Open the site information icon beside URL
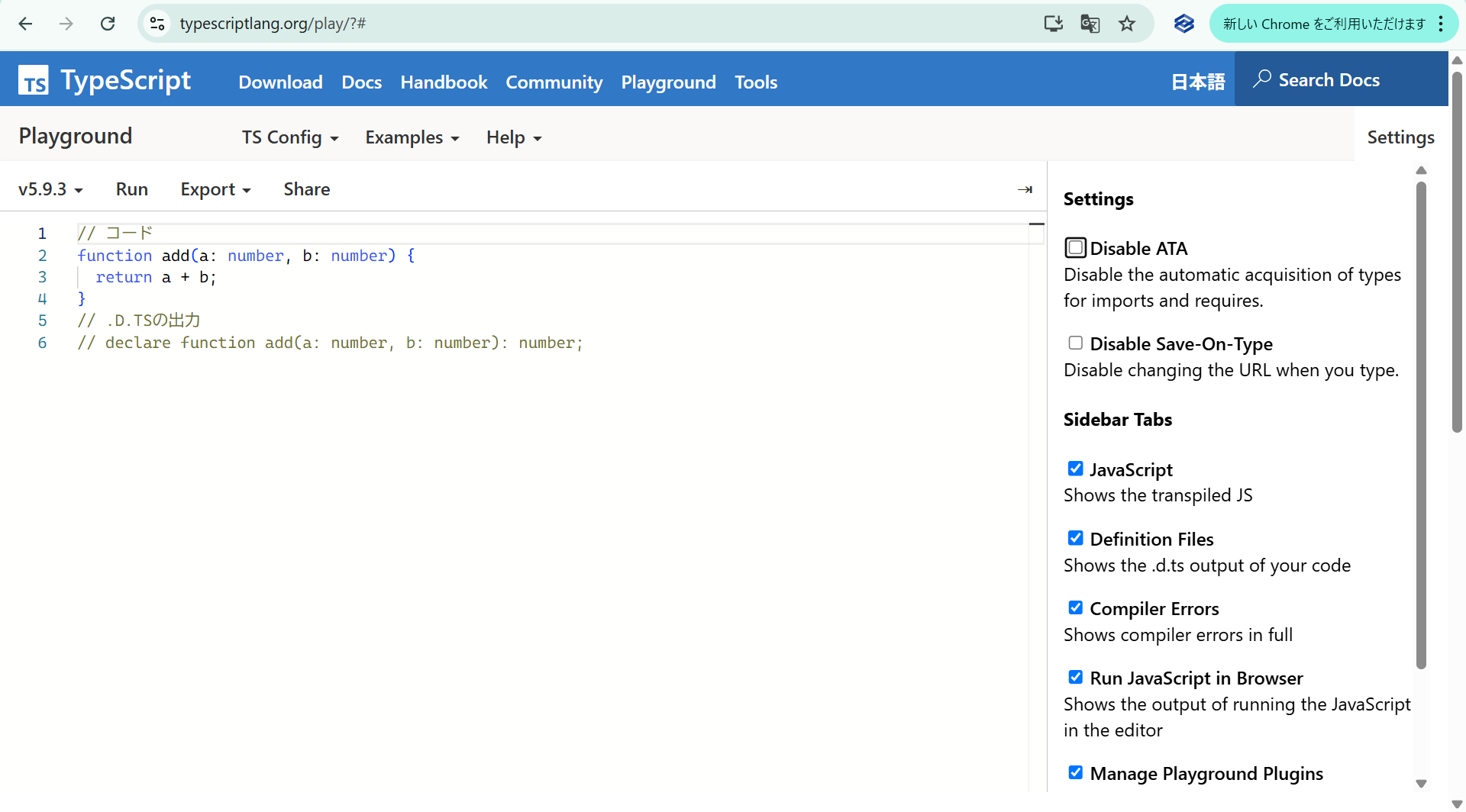Viewport: 1466px width, 812px height. tap(157, 24)
